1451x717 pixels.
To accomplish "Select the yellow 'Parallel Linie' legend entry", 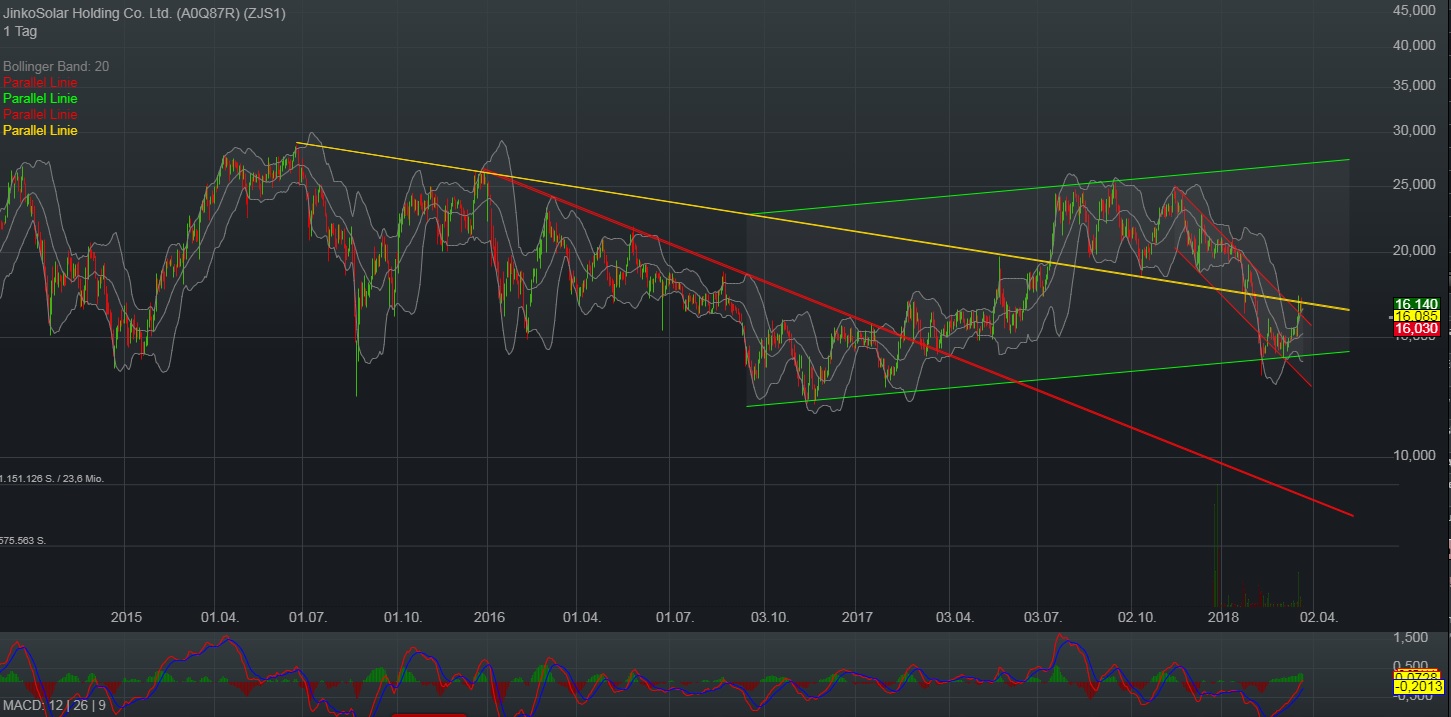I will click(40, 131).
